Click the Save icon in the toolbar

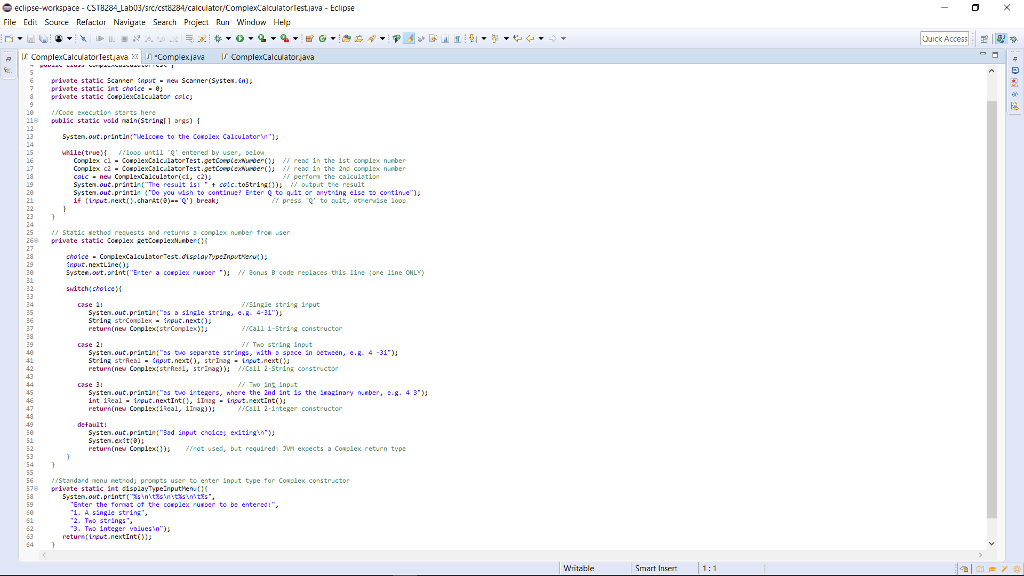(x=31, y=37)
